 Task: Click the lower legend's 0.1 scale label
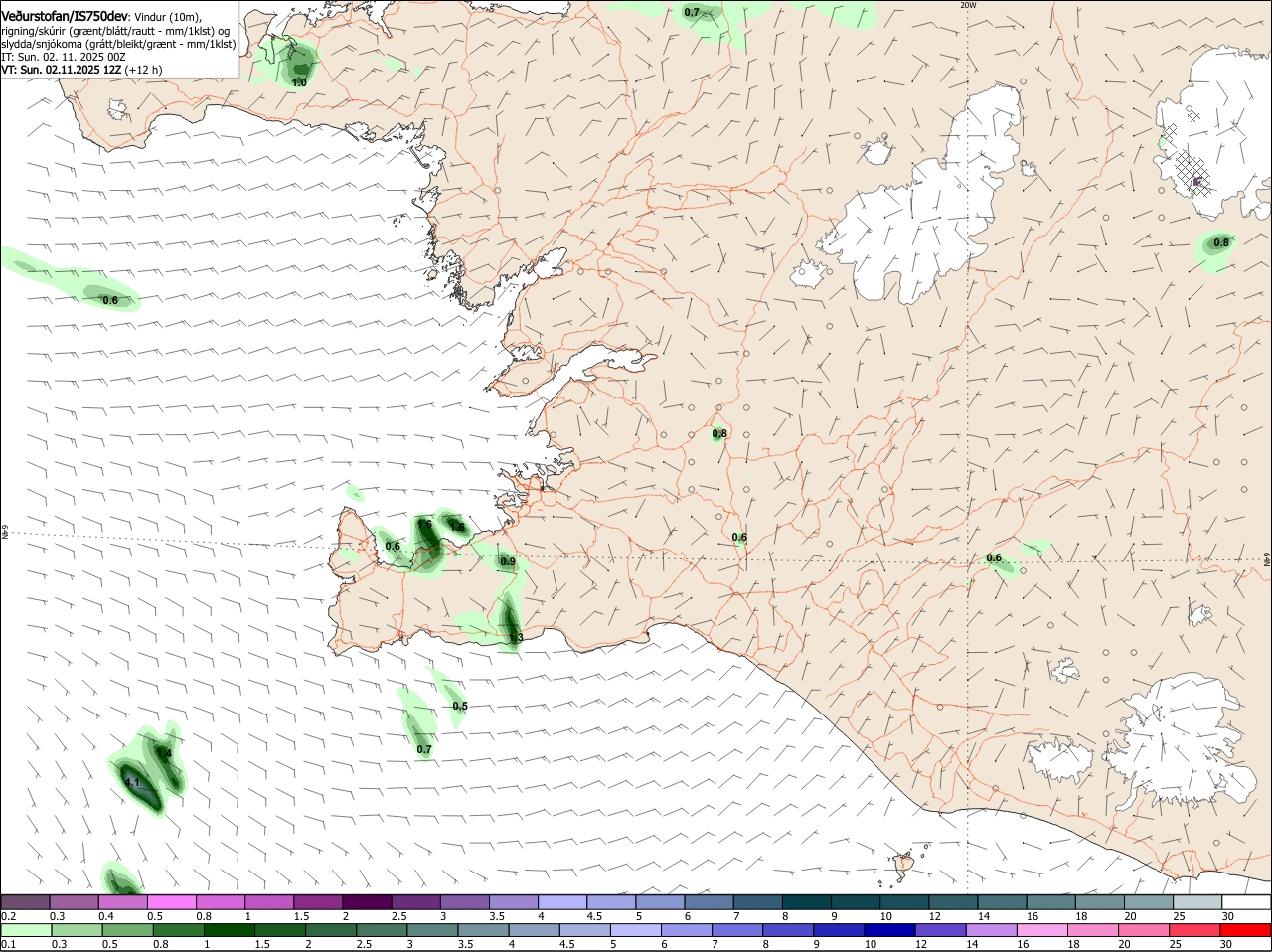tap(8, 944)
